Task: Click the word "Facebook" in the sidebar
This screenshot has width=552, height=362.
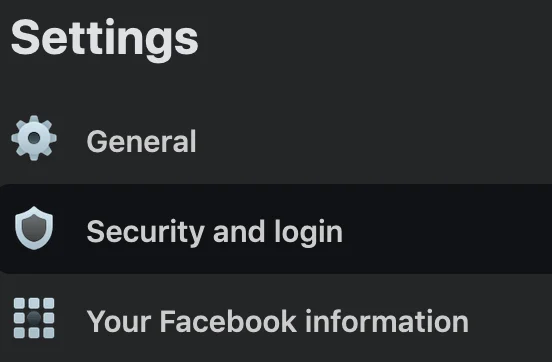Action: coord(228,321)
